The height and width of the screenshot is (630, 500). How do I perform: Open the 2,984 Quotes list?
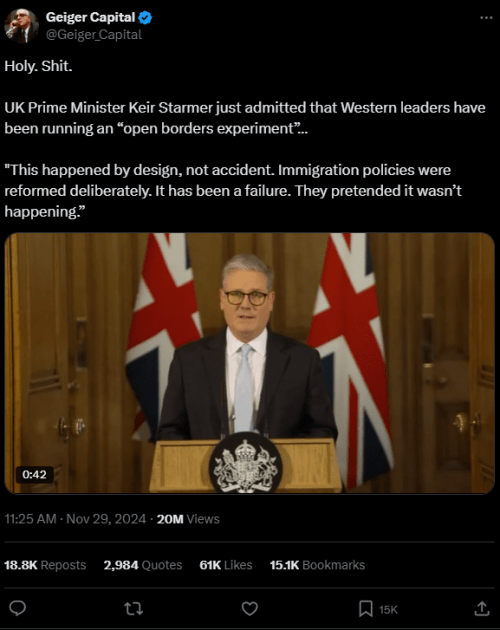click(143, 565)
